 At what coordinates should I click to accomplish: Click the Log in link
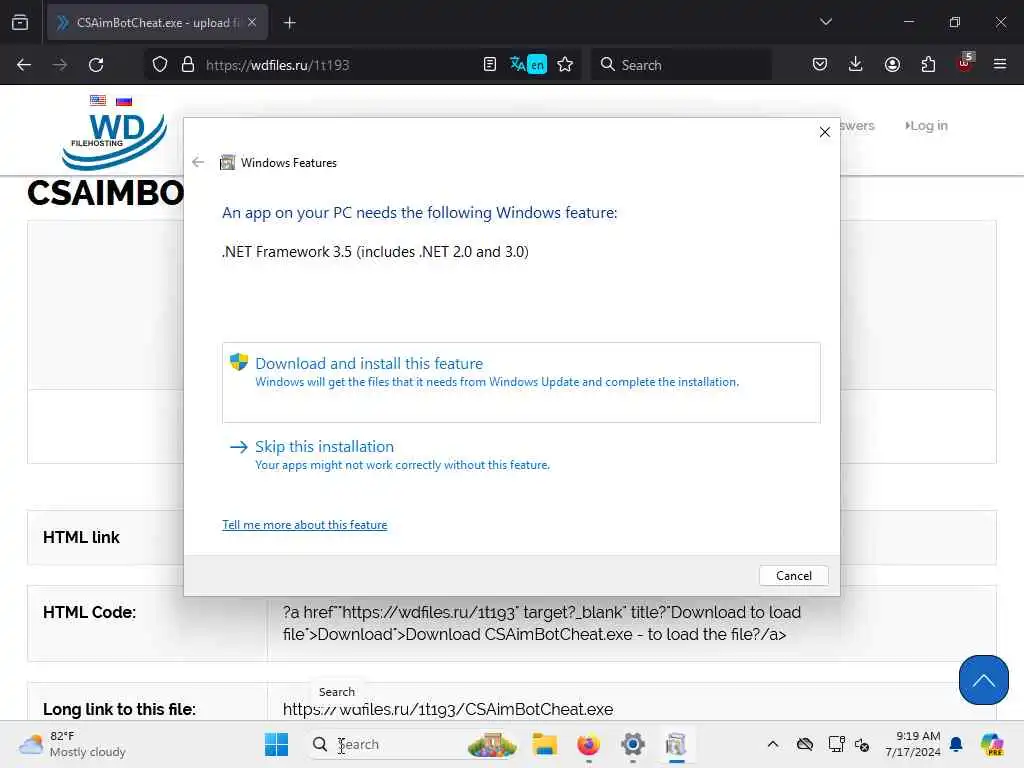[927, 125]
